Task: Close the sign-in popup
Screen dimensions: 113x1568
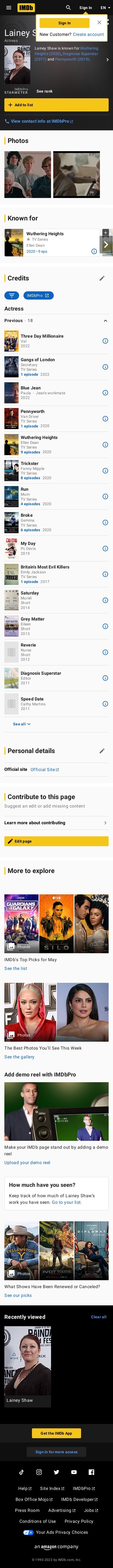Action: tap(99, 22)
